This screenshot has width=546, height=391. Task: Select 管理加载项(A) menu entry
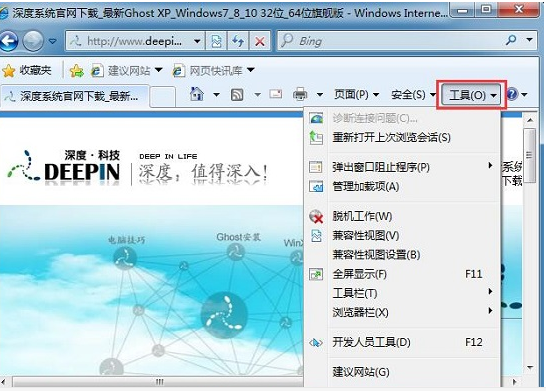(402, 187)
